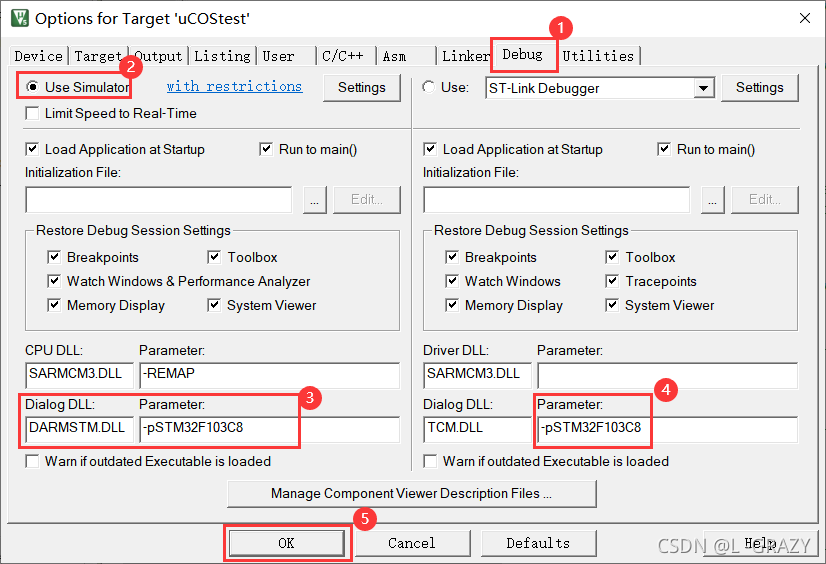Toggle simulator Run to main() checkbox
Viewport: 826px width, 564px height.
tap(266, 149)
